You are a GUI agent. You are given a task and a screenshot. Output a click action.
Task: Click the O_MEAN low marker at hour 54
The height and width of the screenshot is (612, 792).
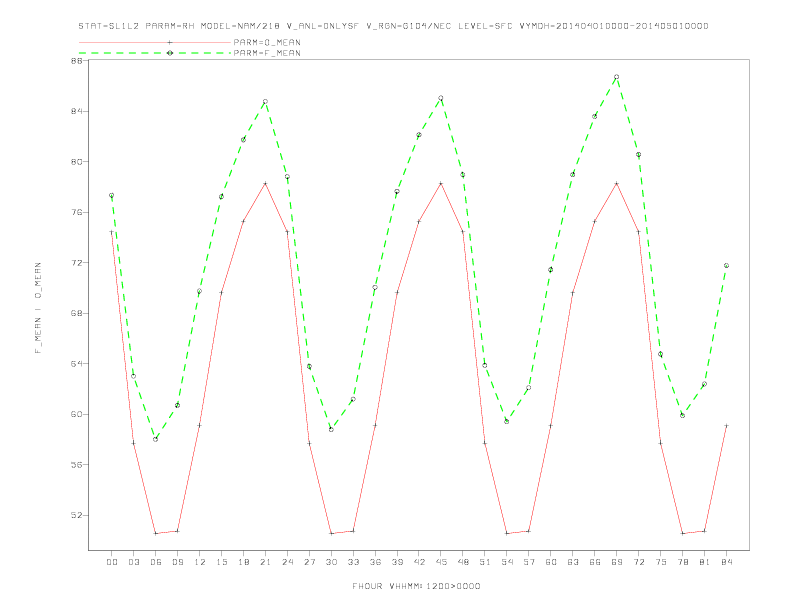507,533
